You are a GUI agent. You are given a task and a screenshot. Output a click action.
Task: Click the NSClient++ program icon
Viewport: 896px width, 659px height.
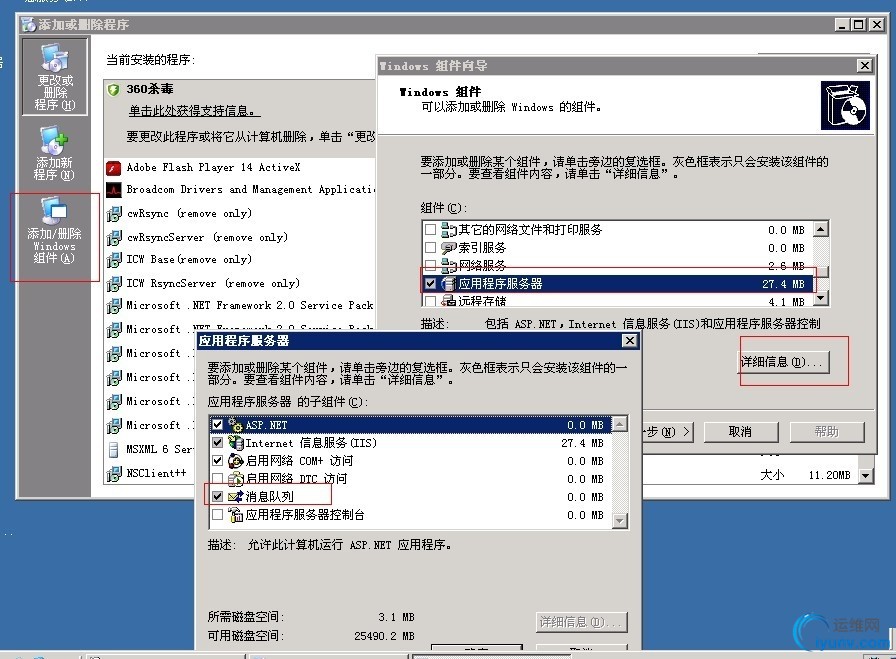[114, 474]
